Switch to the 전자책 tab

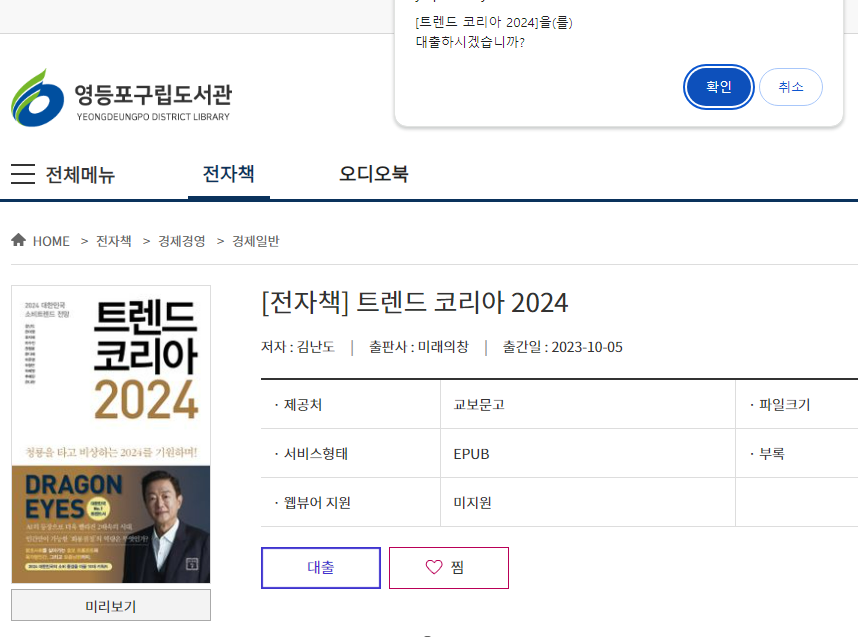click(229, 174)
